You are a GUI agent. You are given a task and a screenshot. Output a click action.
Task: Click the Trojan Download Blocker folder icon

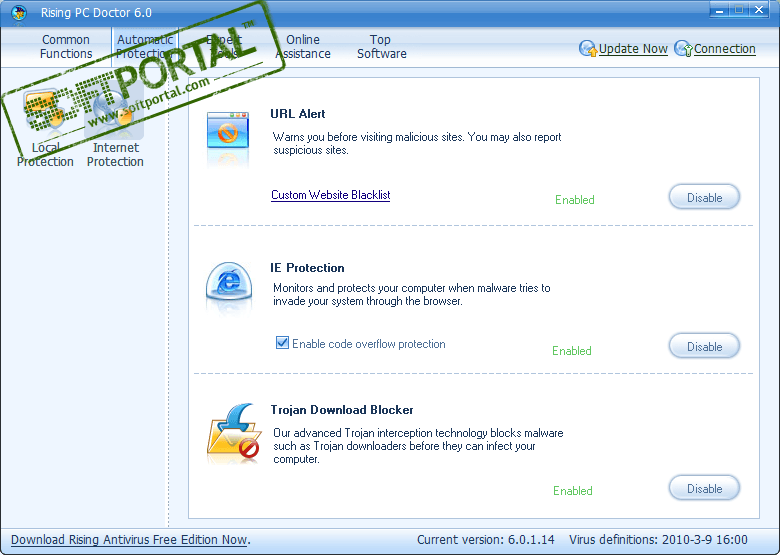click(234, 433)
